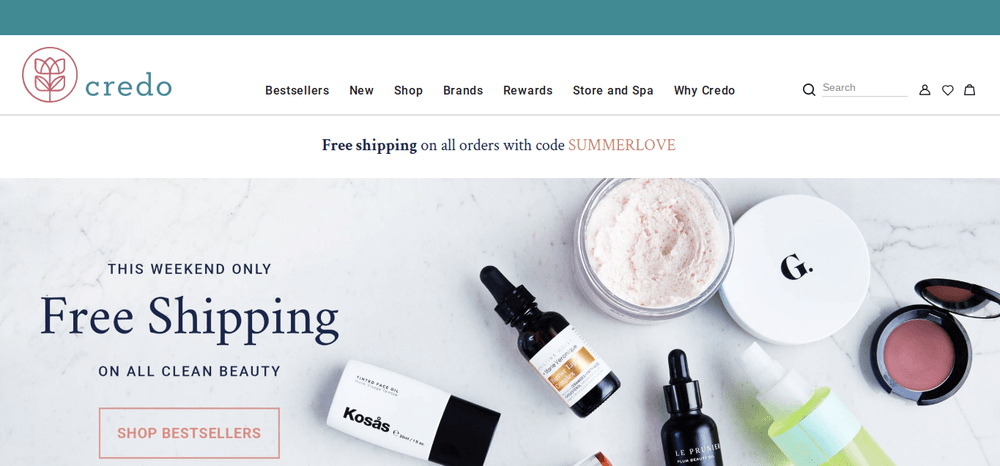This screenshot has width=1000, height=466.
Task: Open the New menu item
Action: click(x=362, y=91)
